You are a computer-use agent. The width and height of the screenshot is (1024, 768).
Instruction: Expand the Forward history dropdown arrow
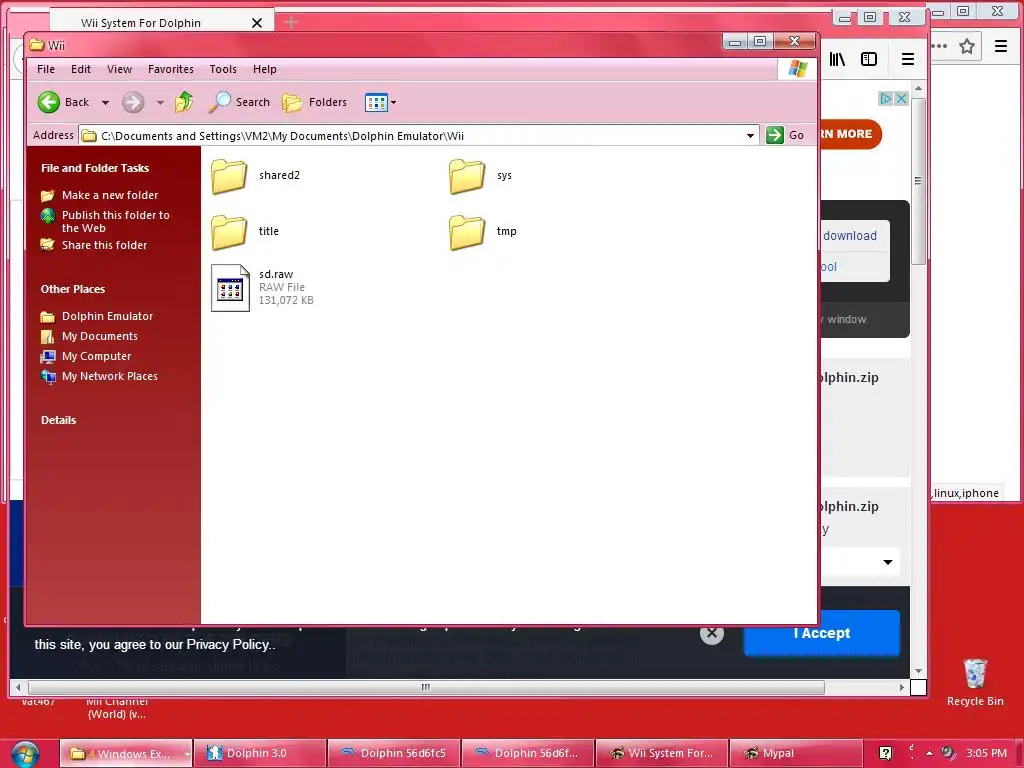pos(160,103)
